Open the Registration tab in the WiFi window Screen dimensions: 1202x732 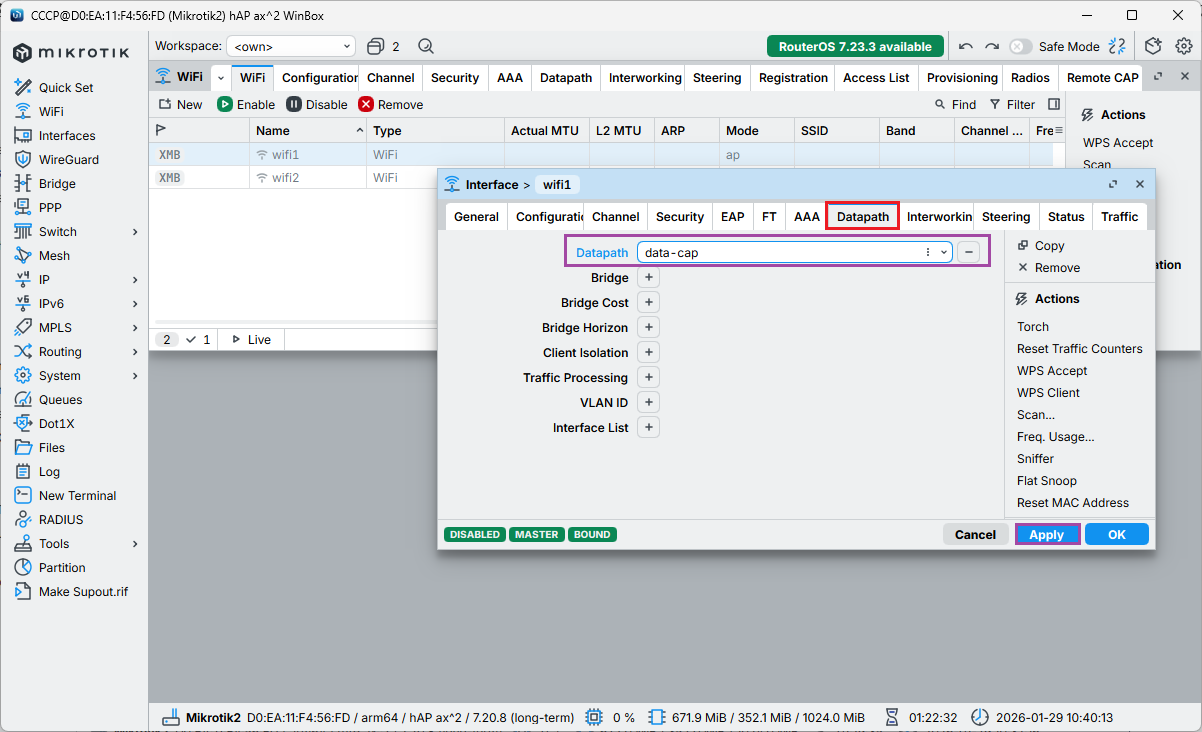pos(793,78)
